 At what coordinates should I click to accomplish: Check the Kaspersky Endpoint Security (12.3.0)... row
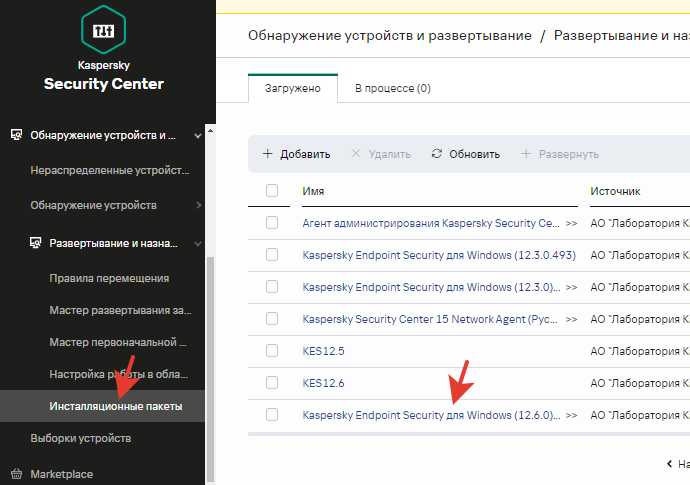pyautogui.click(x=272, y=287)
